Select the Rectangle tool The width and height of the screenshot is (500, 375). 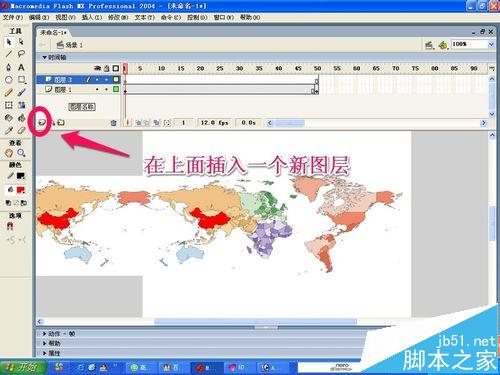[21, 80]
